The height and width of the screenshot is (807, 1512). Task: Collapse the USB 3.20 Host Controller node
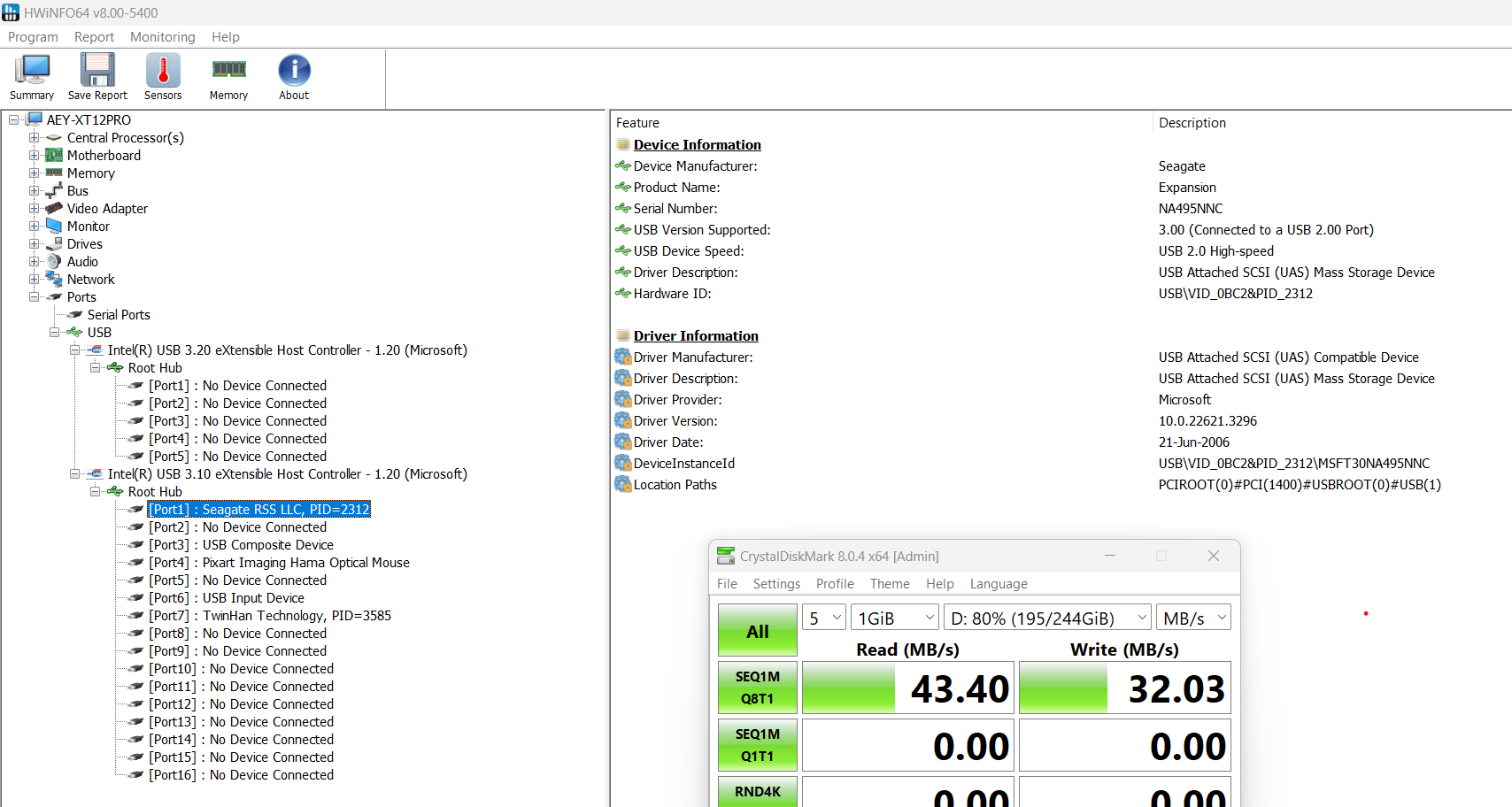[74, 350]
